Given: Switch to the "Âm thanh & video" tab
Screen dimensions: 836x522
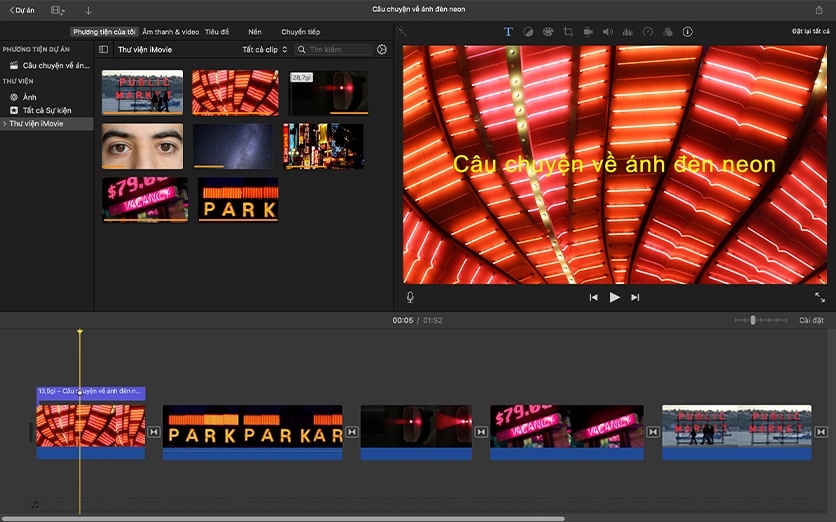Looking at the screenshot, I should pos(170,32).
